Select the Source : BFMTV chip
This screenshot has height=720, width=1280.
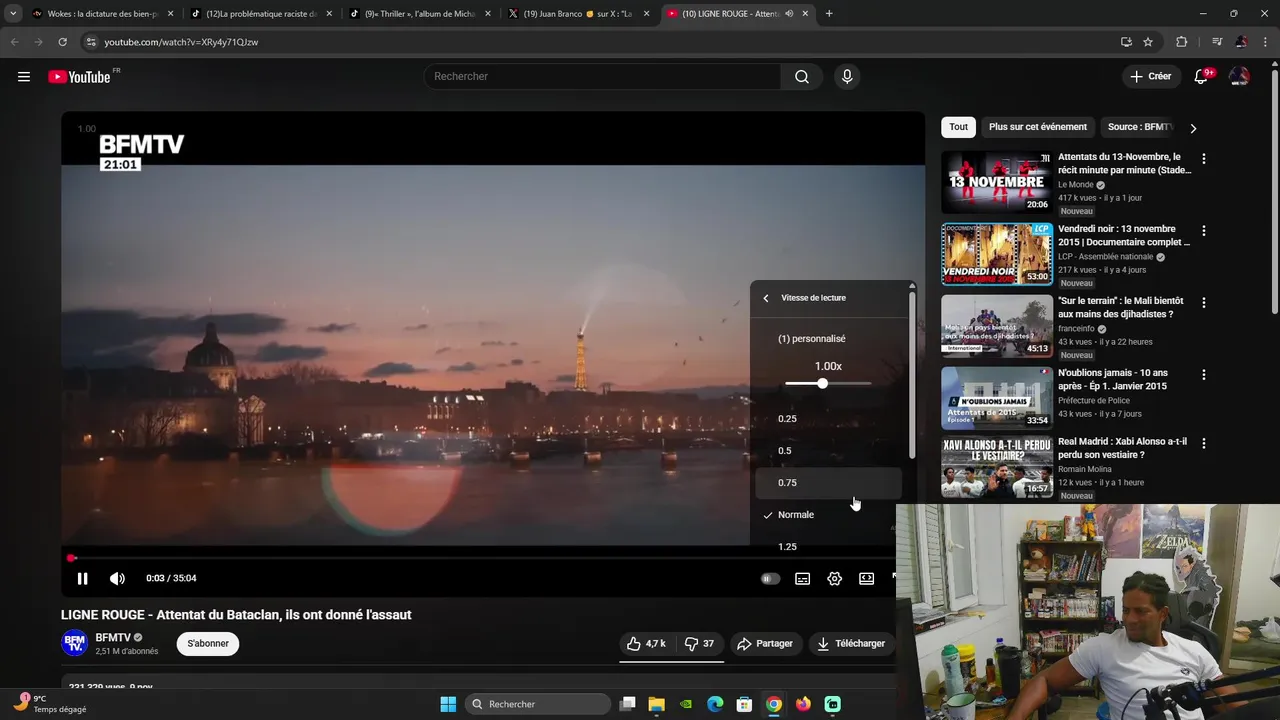1140,127
